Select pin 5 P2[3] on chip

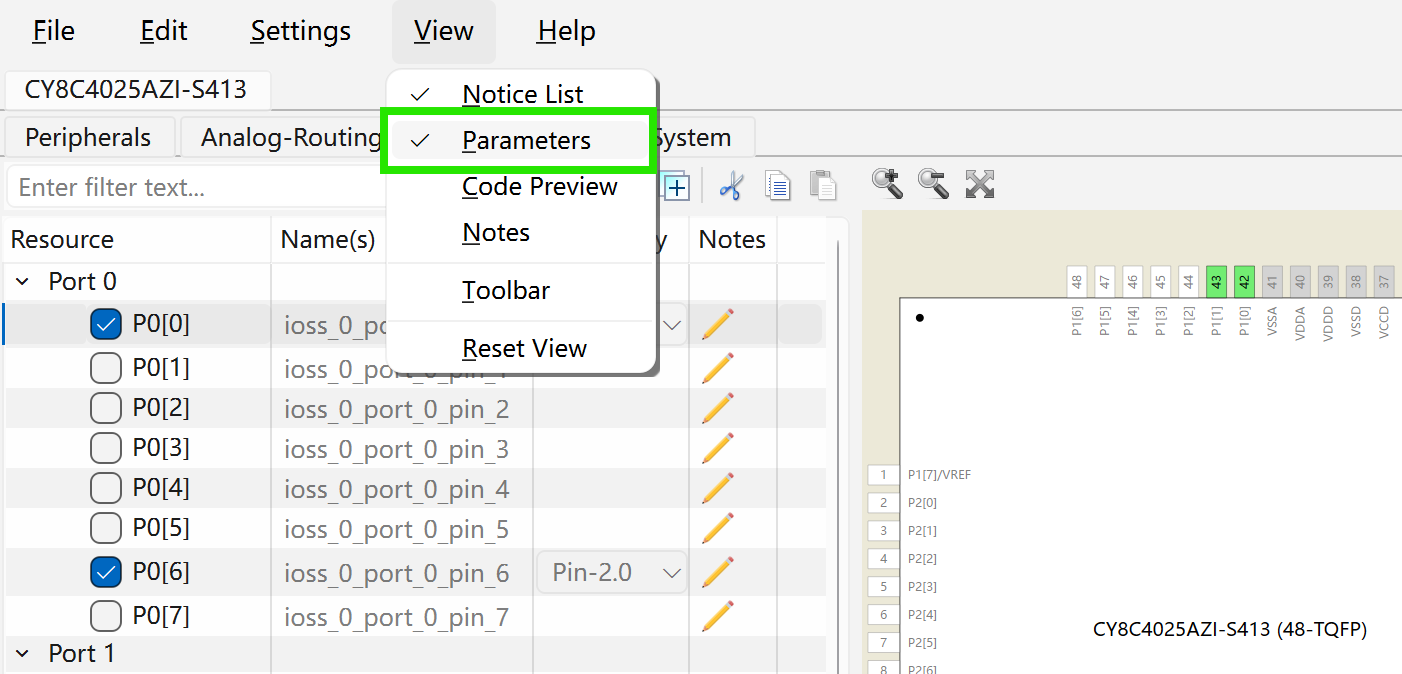(x=883, y=587)
